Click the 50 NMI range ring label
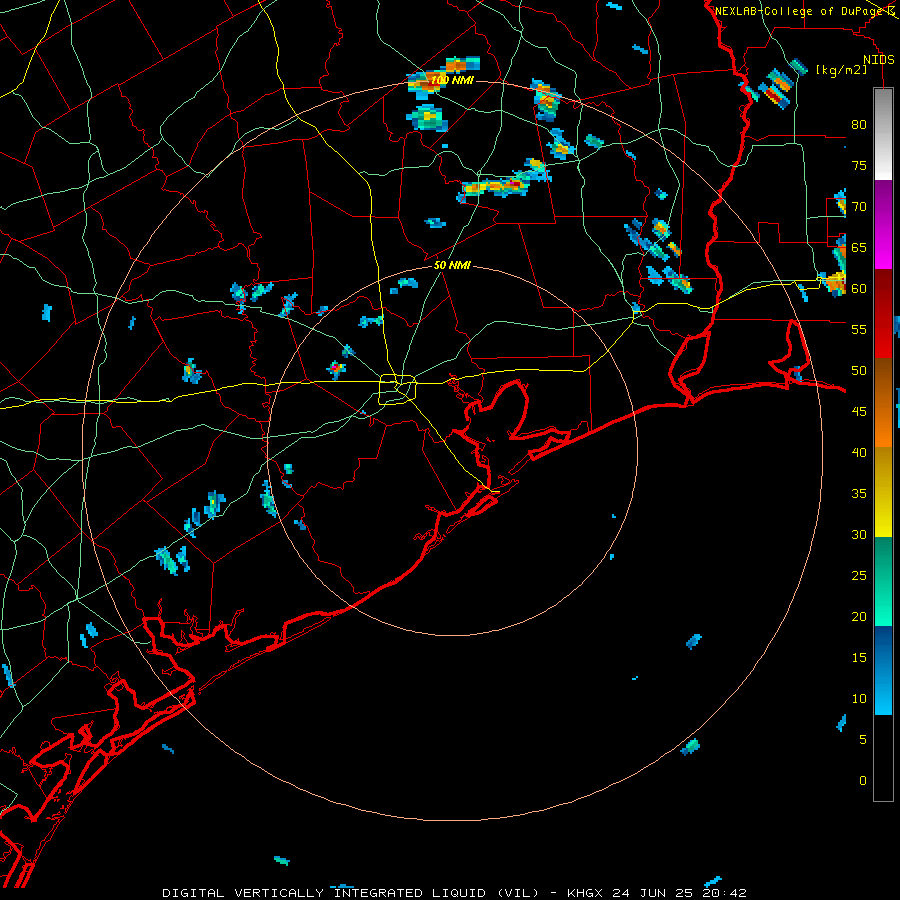This screenshot has height=900, width=900. point(452,265)
